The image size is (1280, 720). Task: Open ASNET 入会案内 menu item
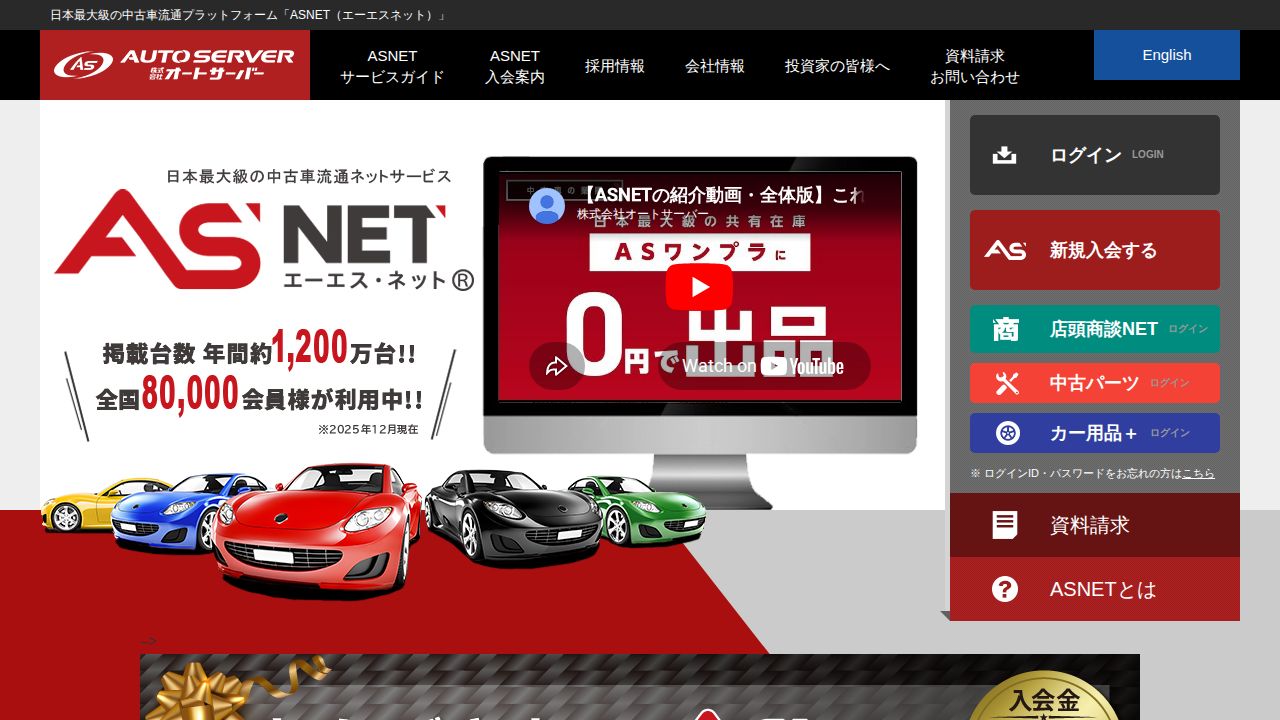515,66
